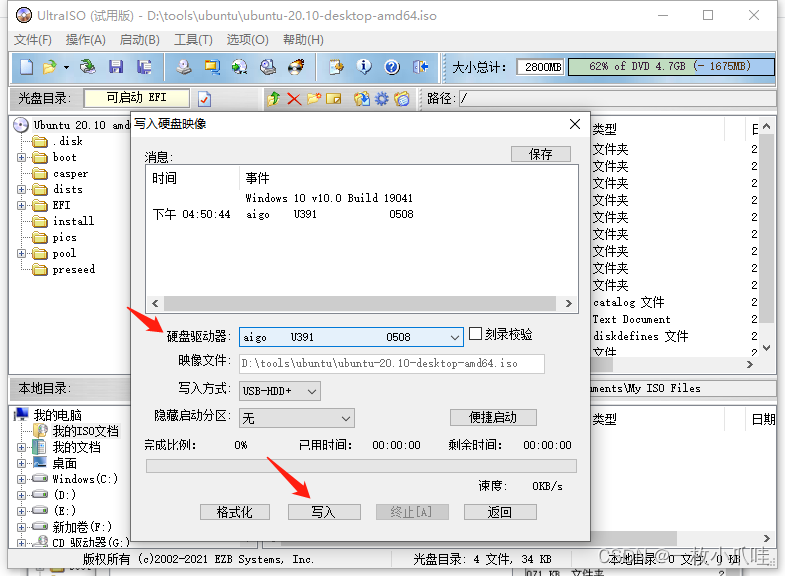Click the Extract files icon

coord(361,99)
